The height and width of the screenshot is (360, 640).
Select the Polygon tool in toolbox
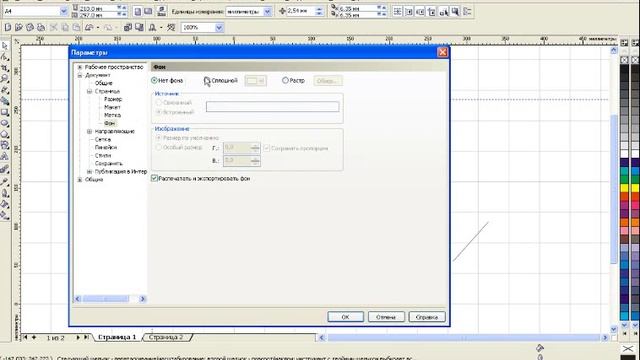(x=5, y=134)
